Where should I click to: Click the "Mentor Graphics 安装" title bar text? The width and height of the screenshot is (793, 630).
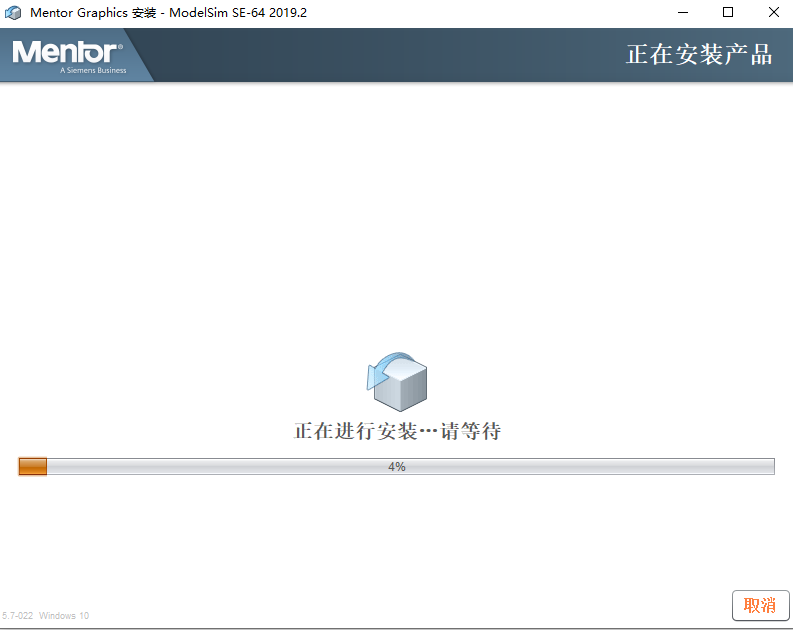[x=92, y=13]
